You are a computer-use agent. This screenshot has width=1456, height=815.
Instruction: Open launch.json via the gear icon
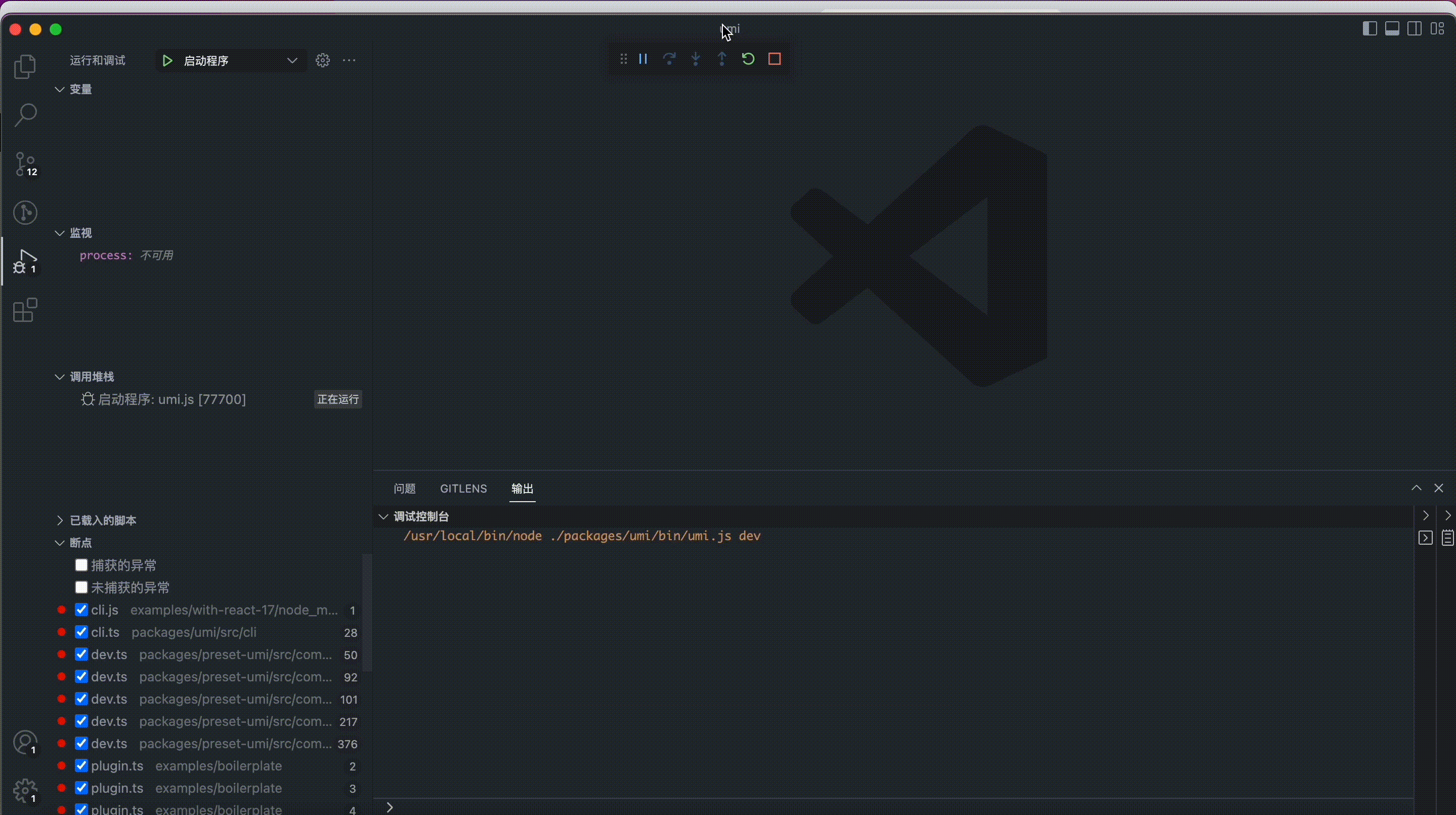[x=322, y=61]
